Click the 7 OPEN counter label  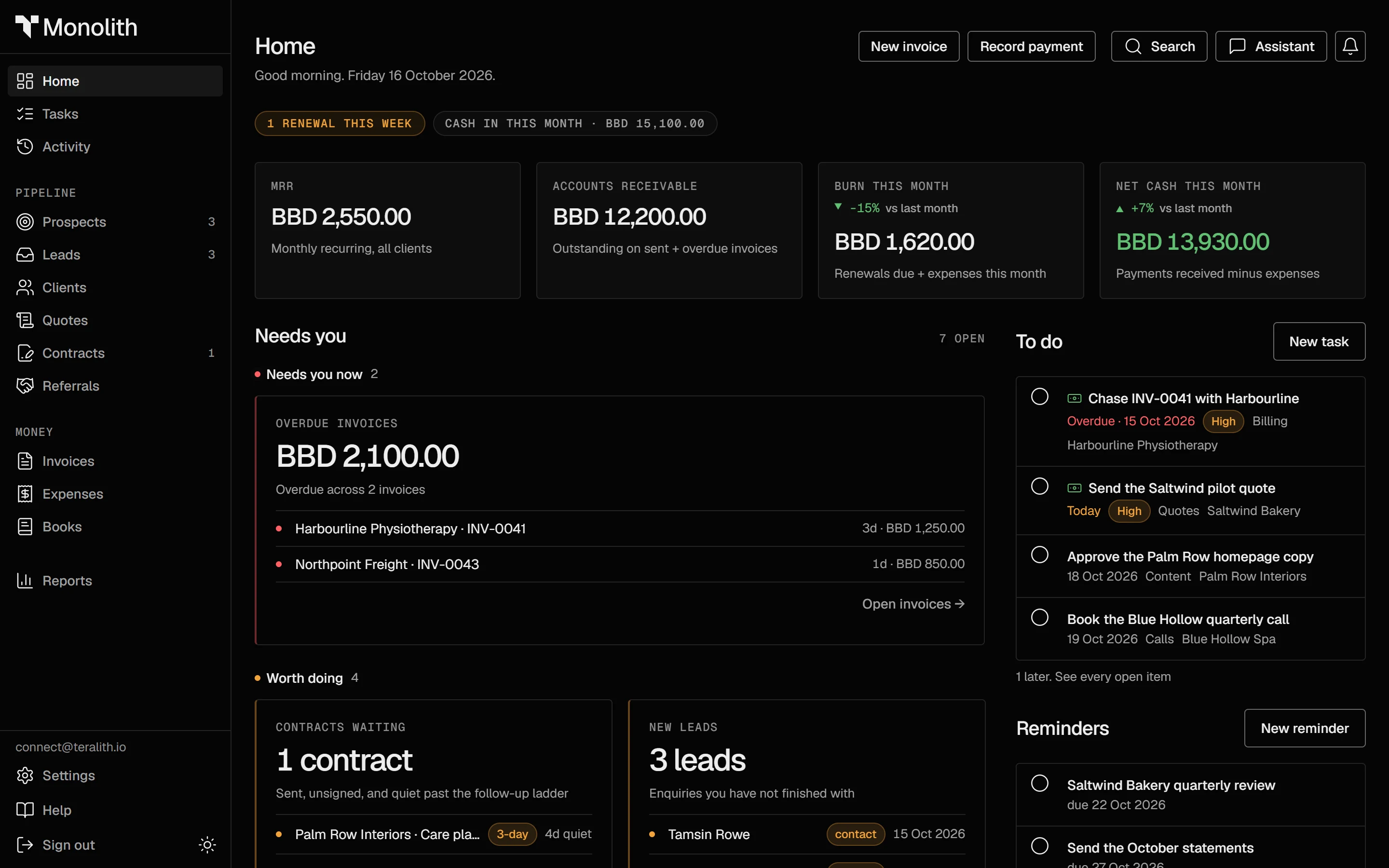[x=961, y=338]
